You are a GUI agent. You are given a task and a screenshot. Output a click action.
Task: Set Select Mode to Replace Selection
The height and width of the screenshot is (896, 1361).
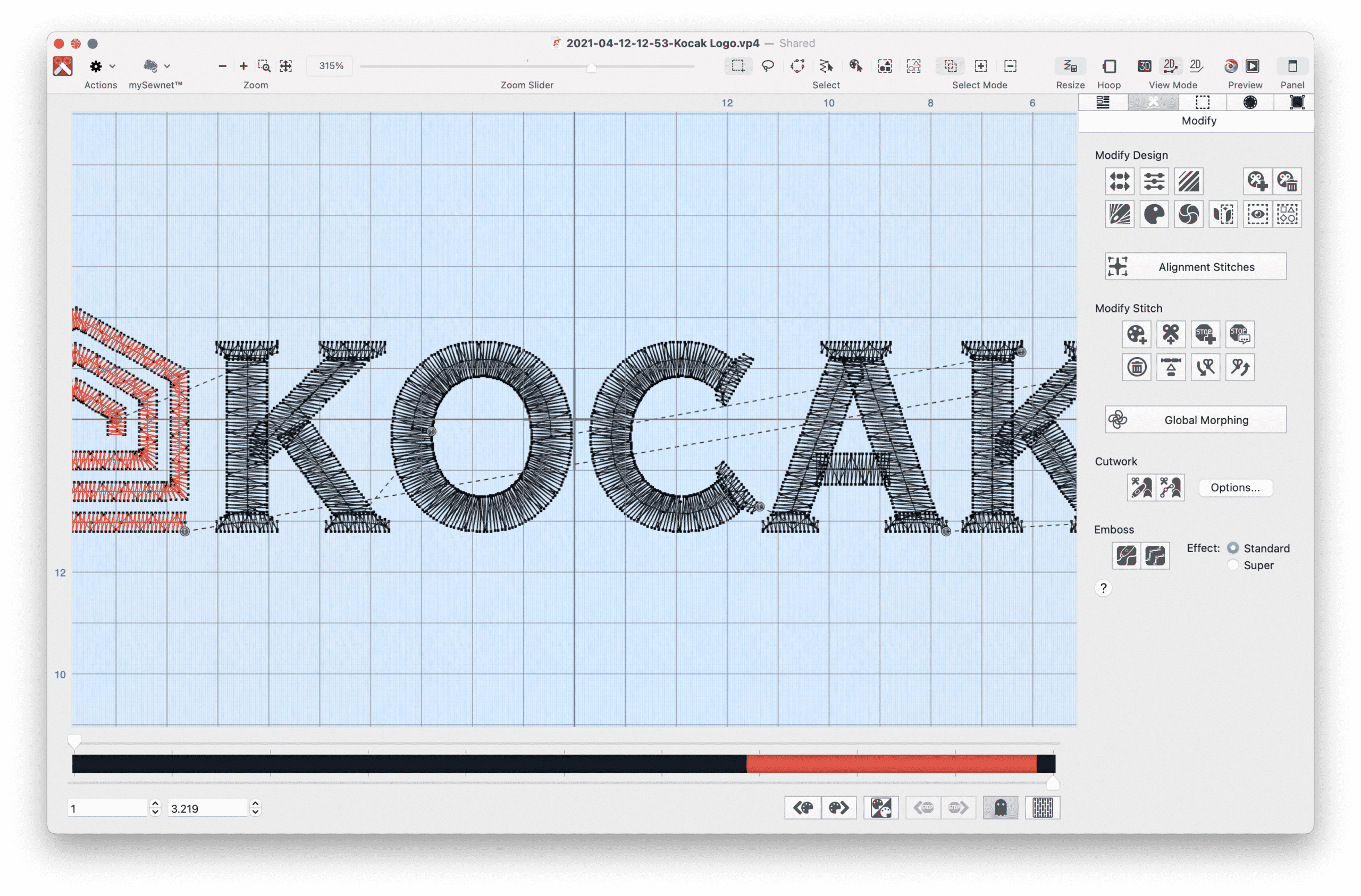951,66
